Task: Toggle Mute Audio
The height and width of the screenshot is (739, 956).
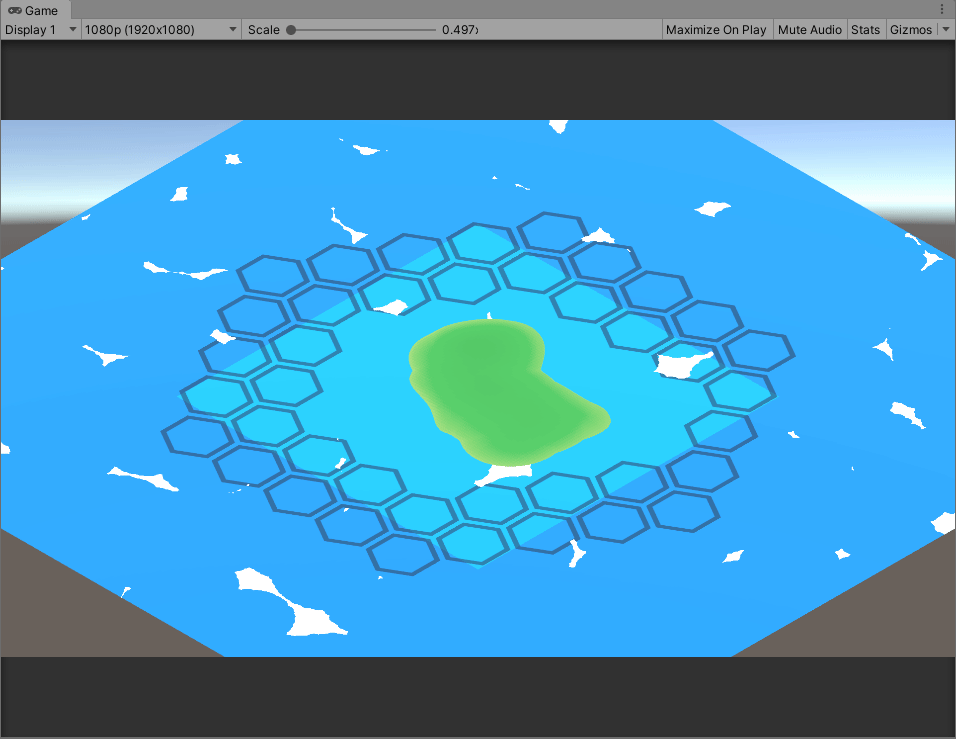Action: pos(810,30)
